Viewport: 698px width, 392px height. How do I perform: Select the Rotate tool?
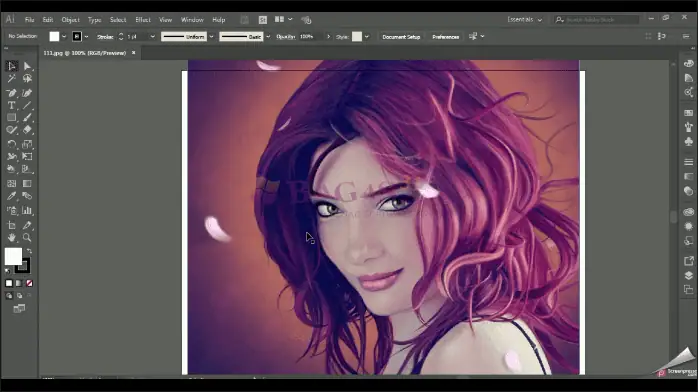(12, 144)
